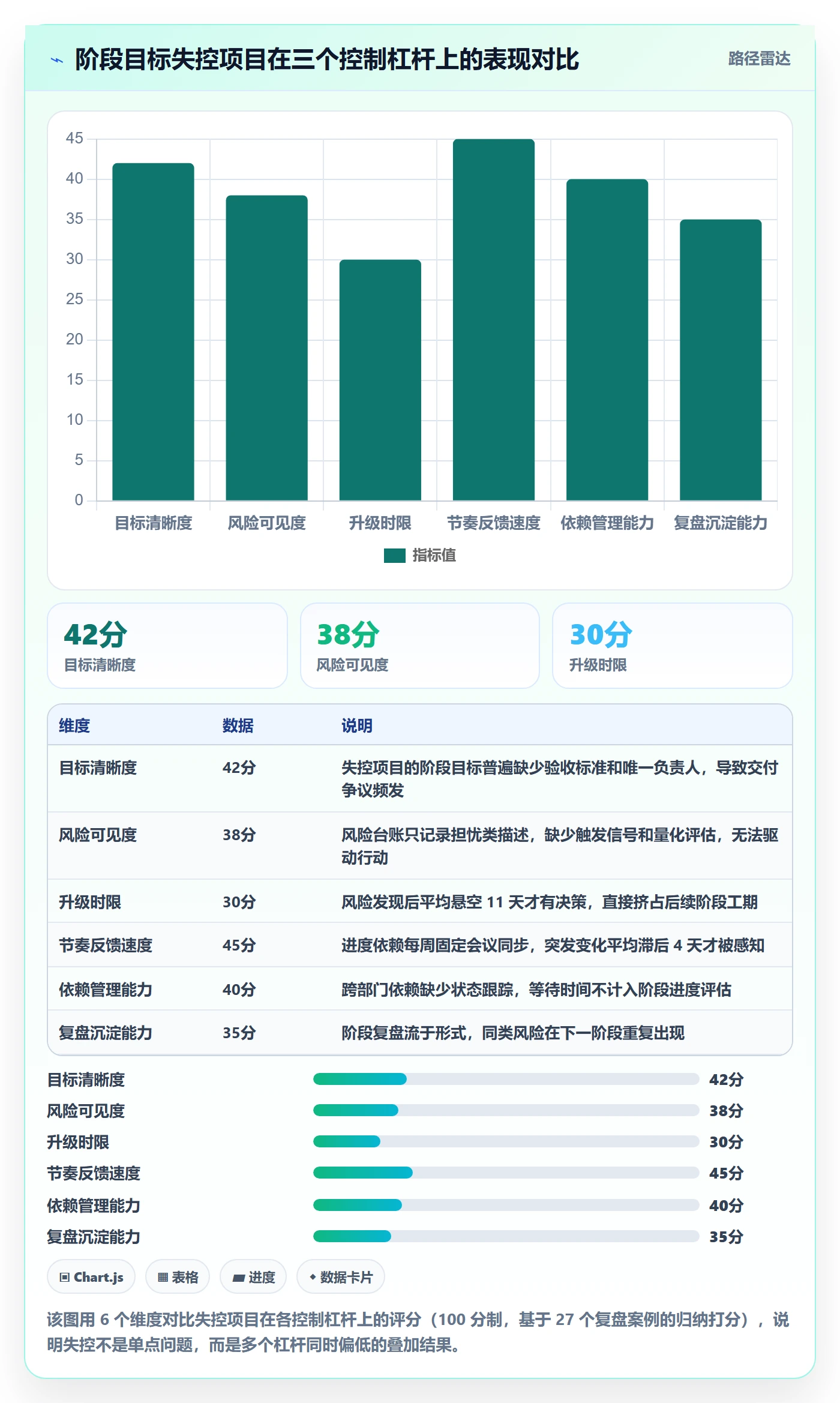Click the 指标值 legend label
840x1403 pixels.
point(434,556)
